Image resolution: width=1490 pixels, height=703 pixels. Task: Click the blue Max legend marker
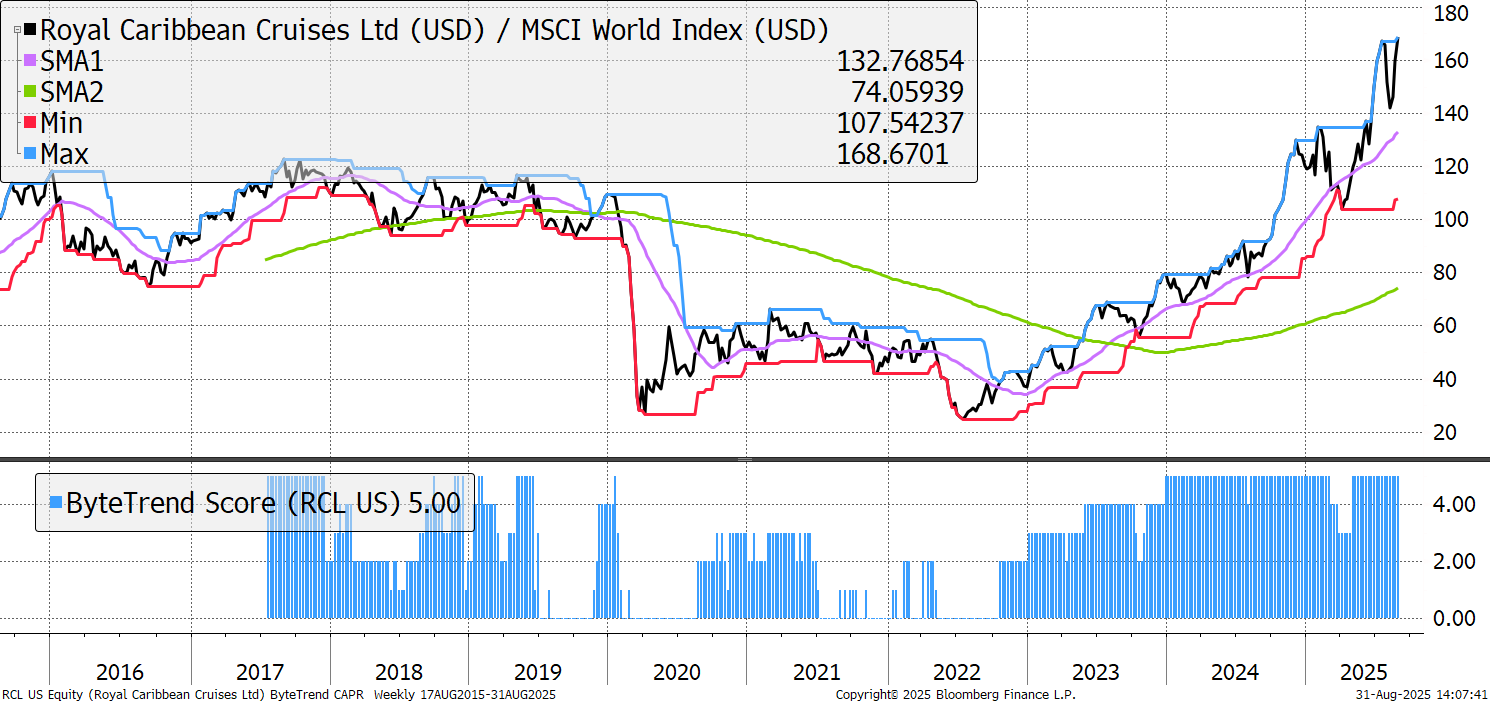(29, 155)
